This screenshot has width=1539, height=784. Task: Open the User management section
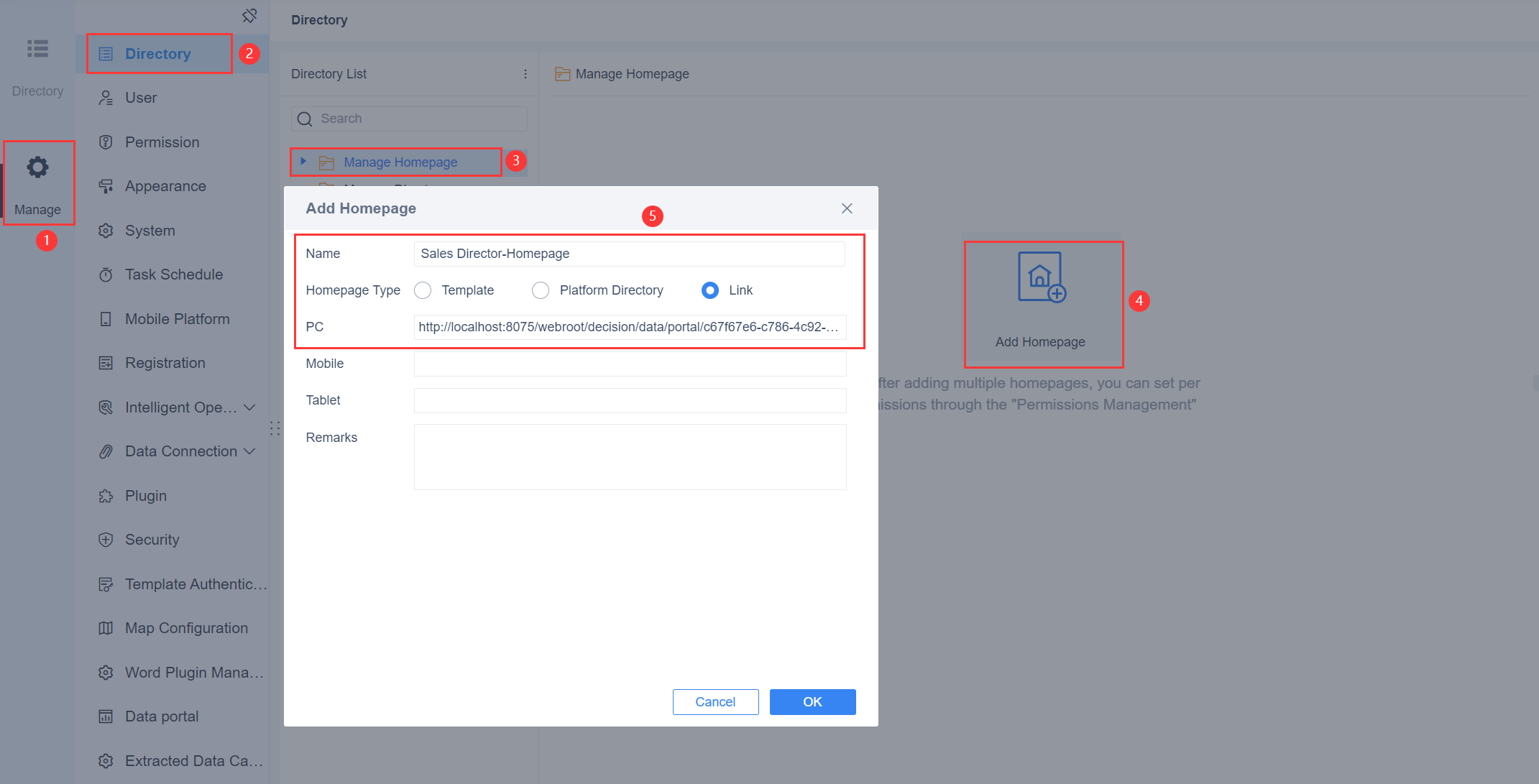click(x=141, y=97)
